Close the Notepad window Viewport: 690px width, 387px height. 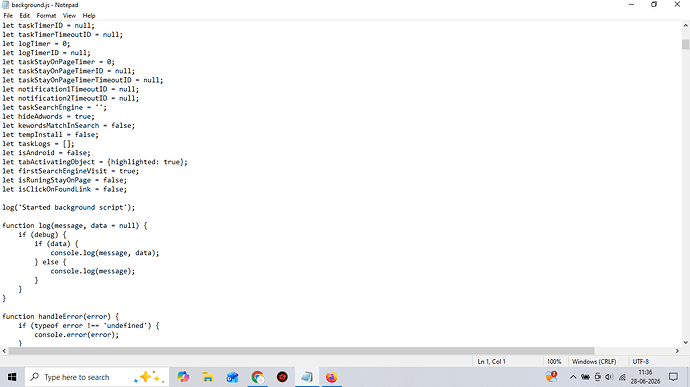point(677,5)
